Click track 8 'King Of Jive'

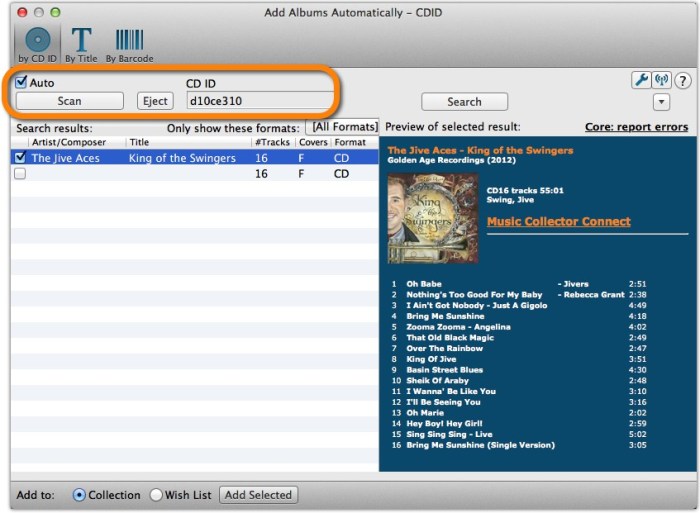pos(431,359)
